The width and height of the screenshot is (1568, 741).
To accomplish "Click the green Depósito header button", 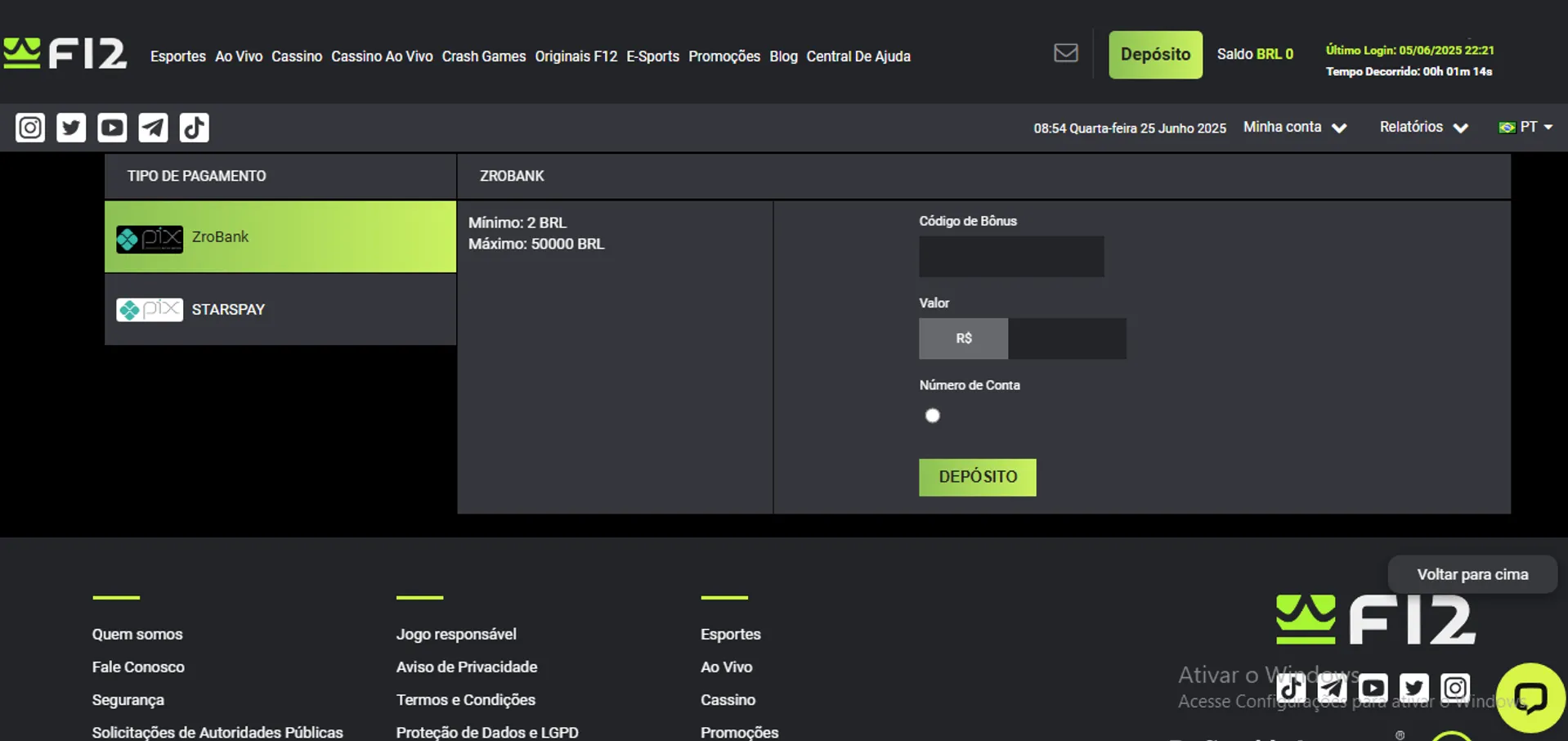I will click(1155, 55).
